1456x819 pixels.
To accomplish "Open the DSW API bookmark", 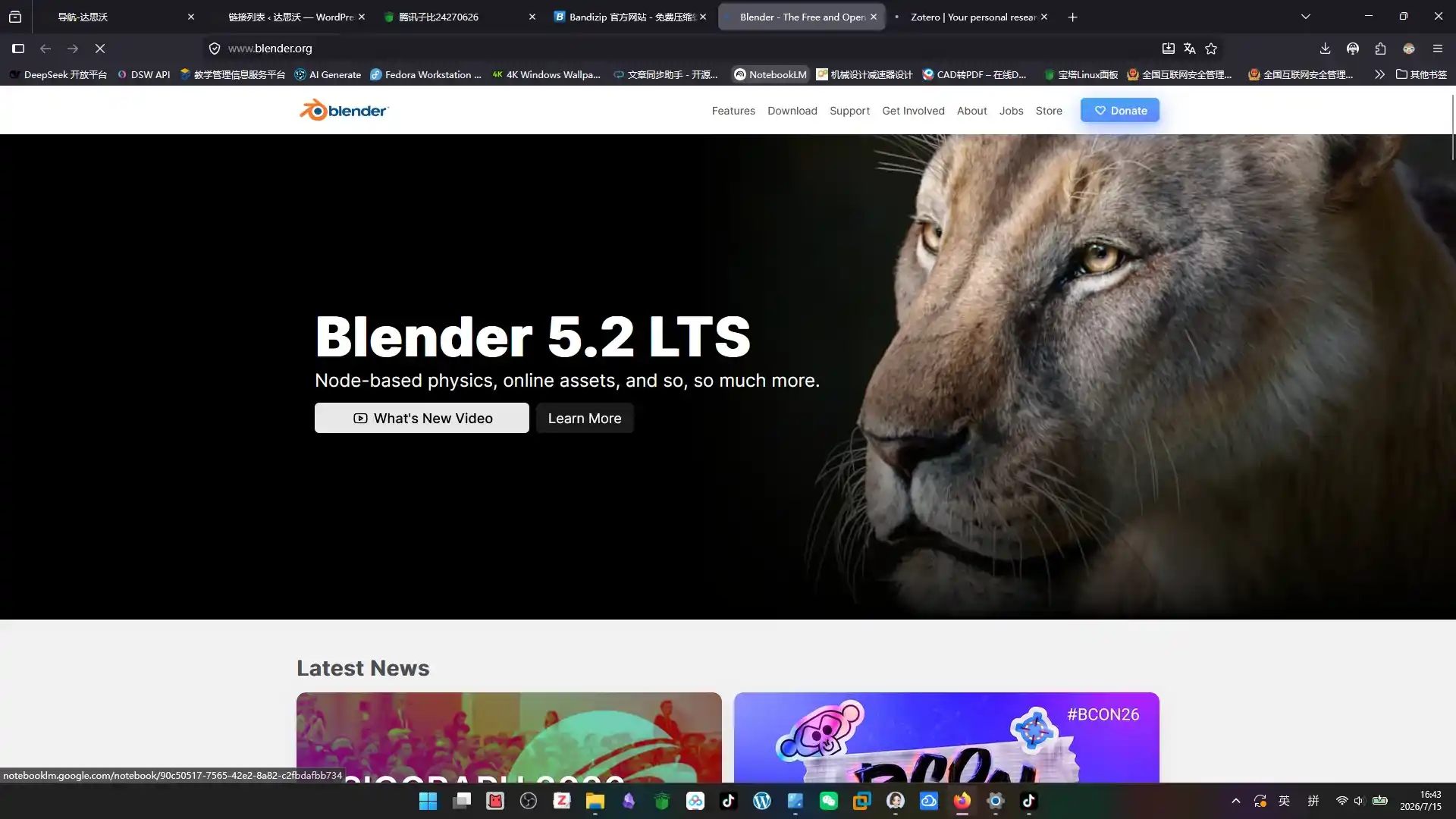I will tap(143, 74).
